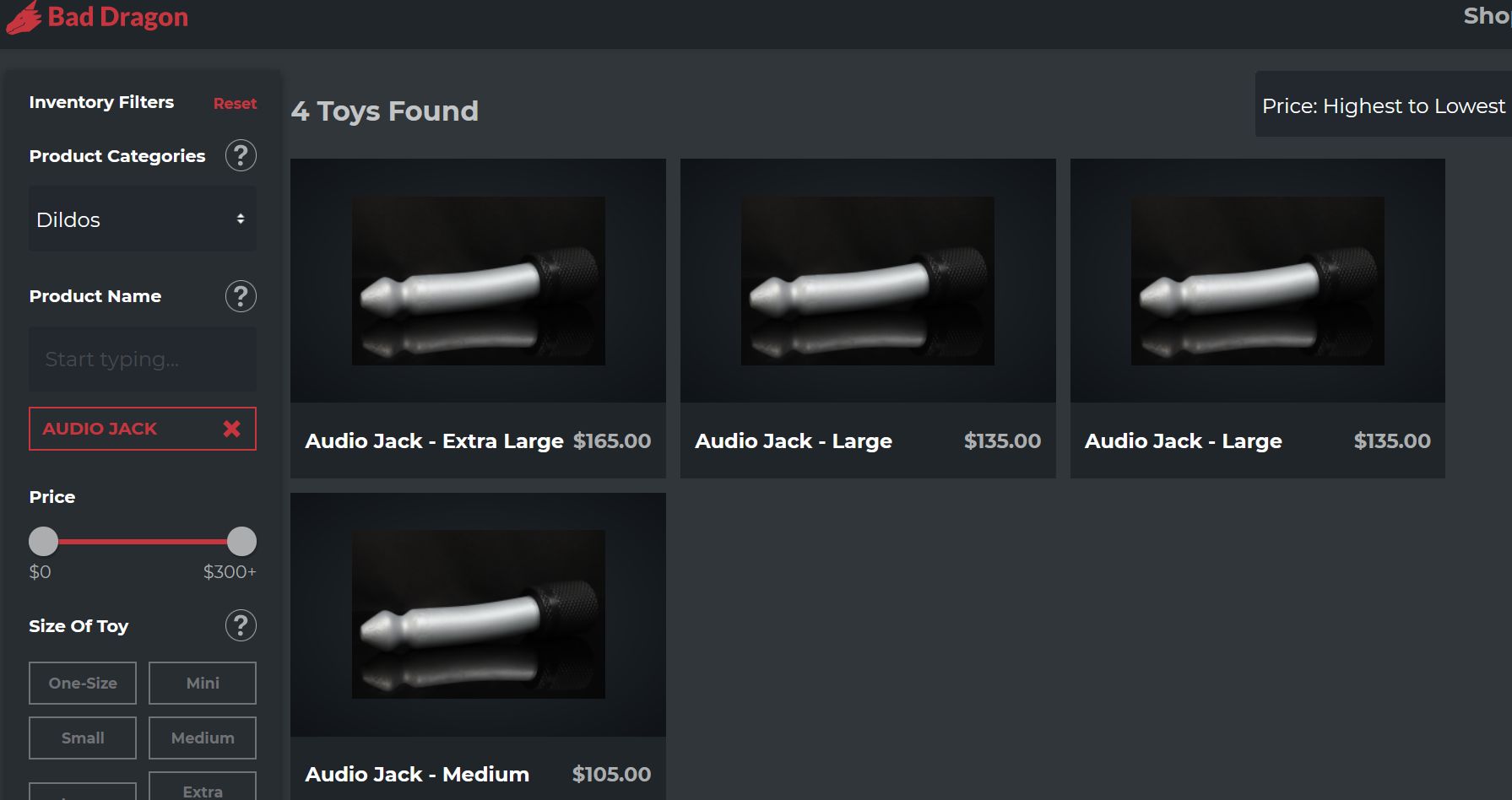Open Product Categories help question mark
Screen dimensions: 1512x800
point(241,155)
